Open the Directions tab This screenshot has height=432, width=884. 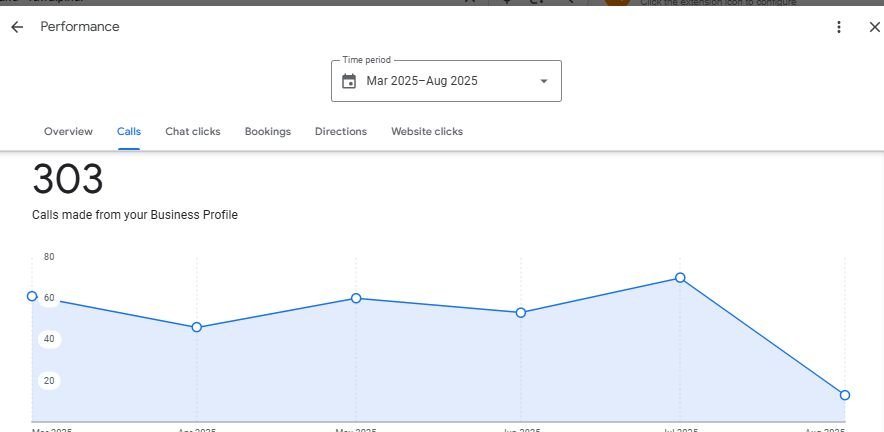click(341, 131)
